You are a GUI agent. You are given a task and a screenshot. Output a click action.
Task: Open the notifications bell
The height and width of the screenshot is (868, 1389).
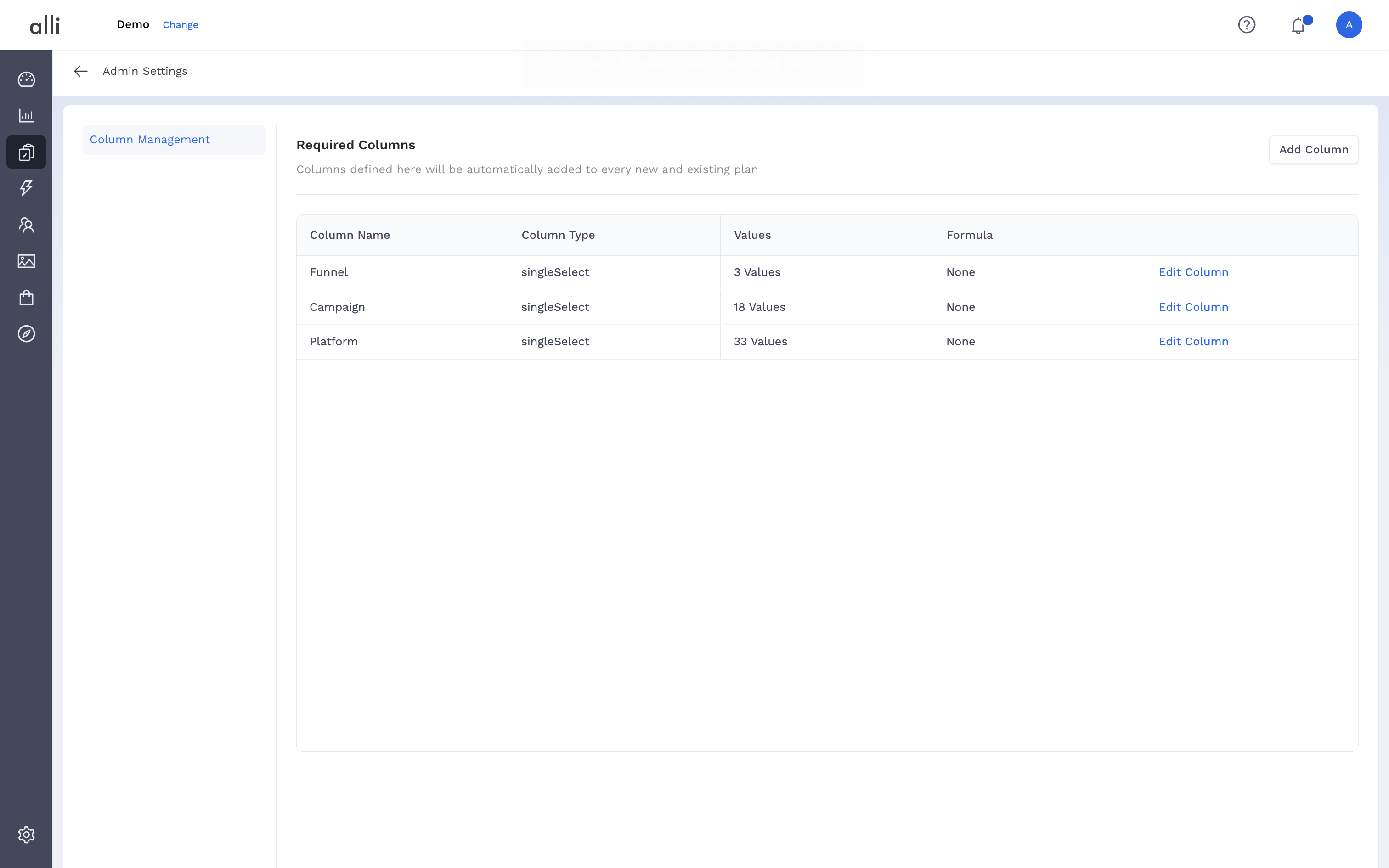[1298, 26]
